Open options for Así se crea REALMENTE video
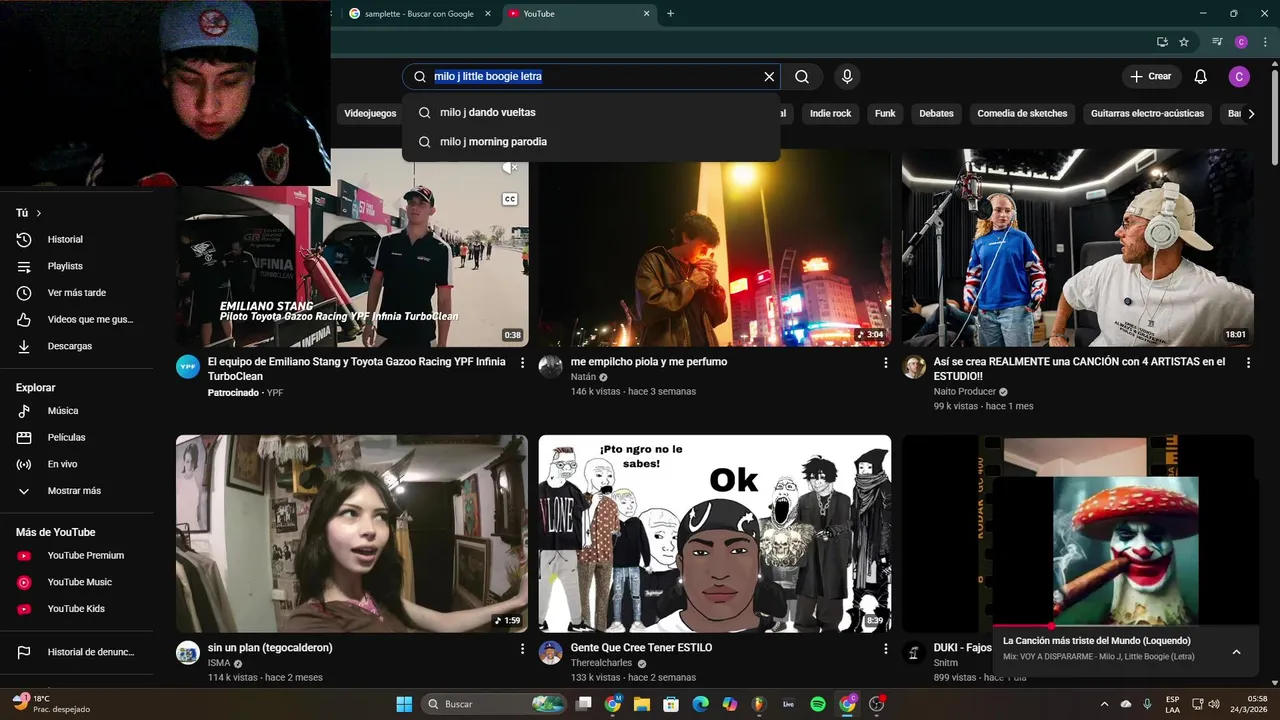This screenshot has width=1280, height=720. pos(1248,363)
